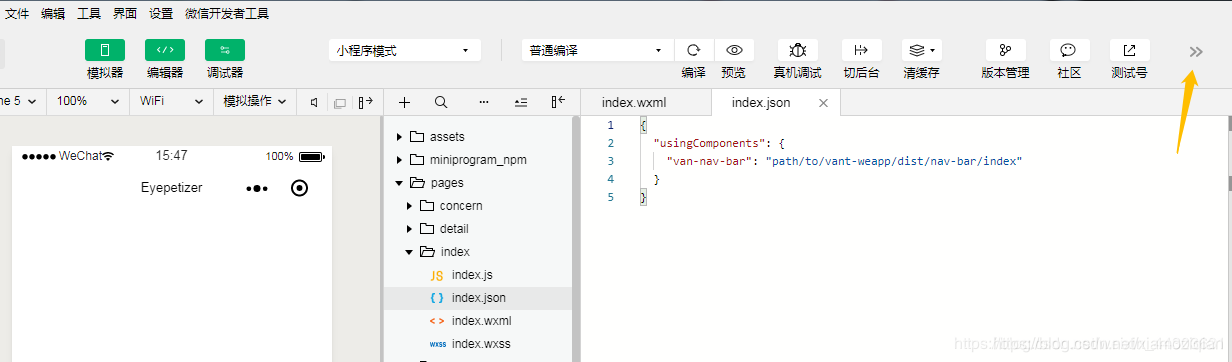
Task: Click the "van-nav-bar" key in code
Action: 712,161
